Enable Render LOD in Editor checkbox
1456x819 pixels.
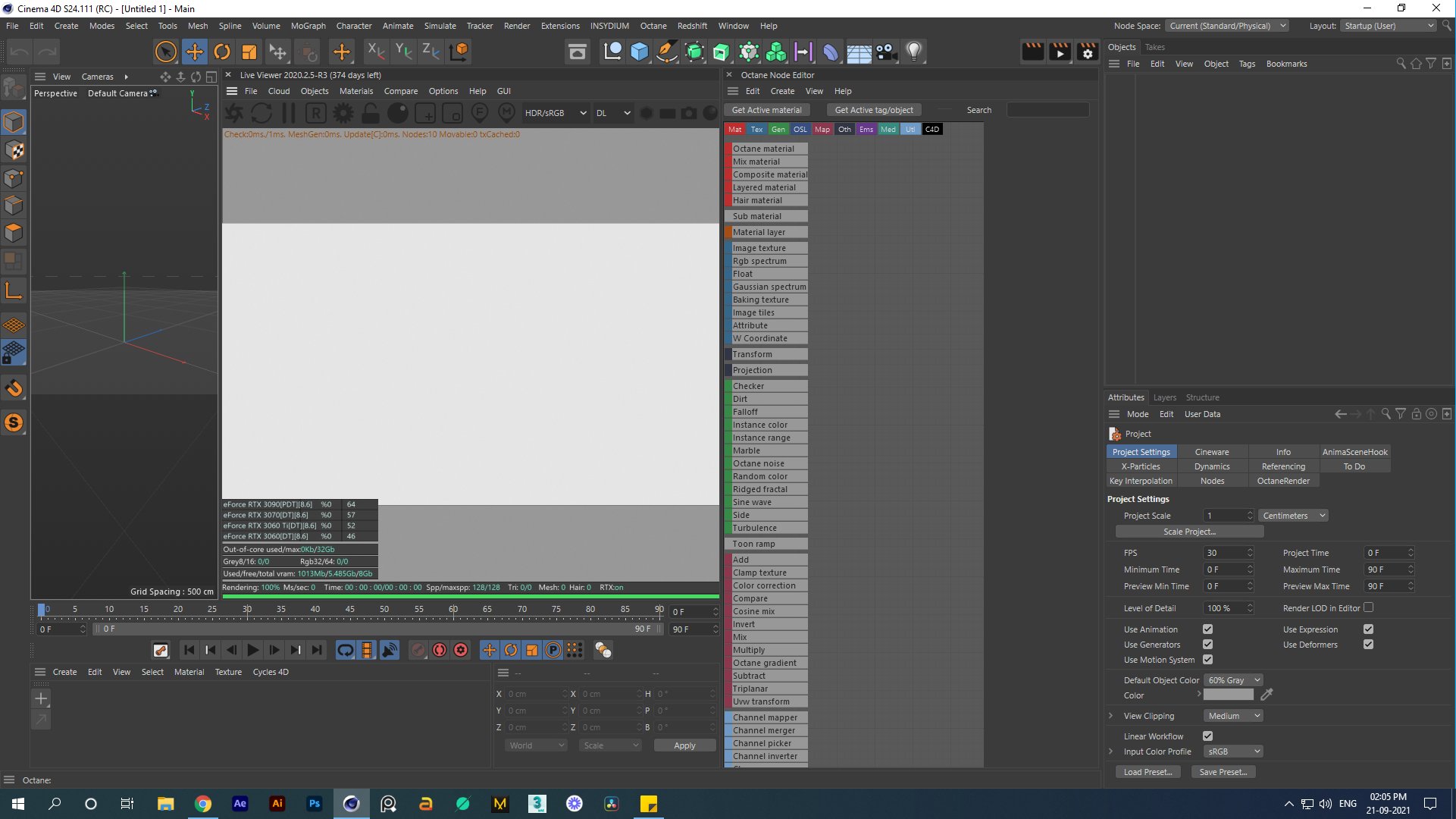pos(1368,608)
